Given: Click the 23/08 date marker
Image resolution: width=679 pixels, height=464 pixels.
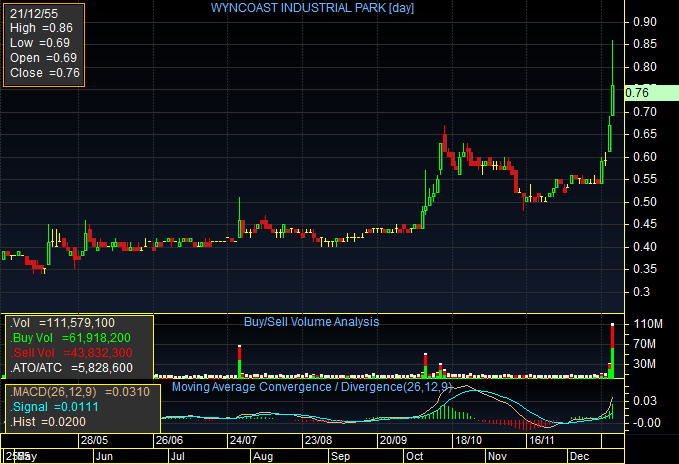Looking at the screenshot, I should click(318, 441).
